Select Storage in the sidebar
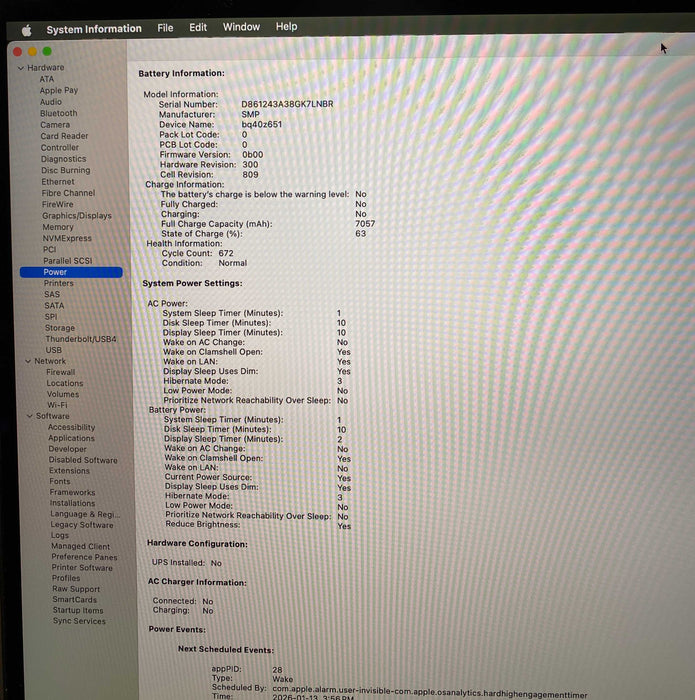The image size is (695, 700). [x=60, y=328]
